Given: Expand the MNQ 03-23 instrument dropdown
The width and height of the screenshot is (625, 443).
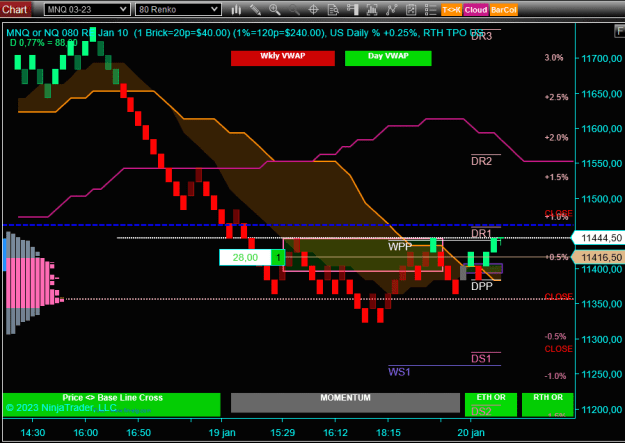Looking at the screenshot, I should (87, 9).
